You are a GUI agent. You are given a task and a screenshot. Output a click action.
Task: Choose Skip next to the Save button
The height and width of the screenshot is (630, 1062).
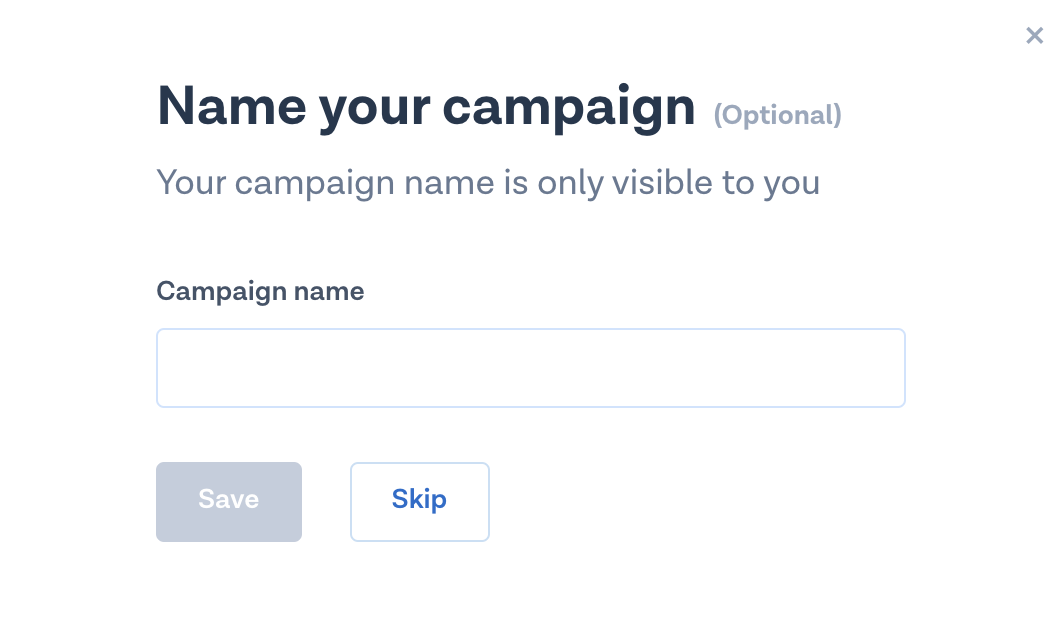click(x=419, y=501)
